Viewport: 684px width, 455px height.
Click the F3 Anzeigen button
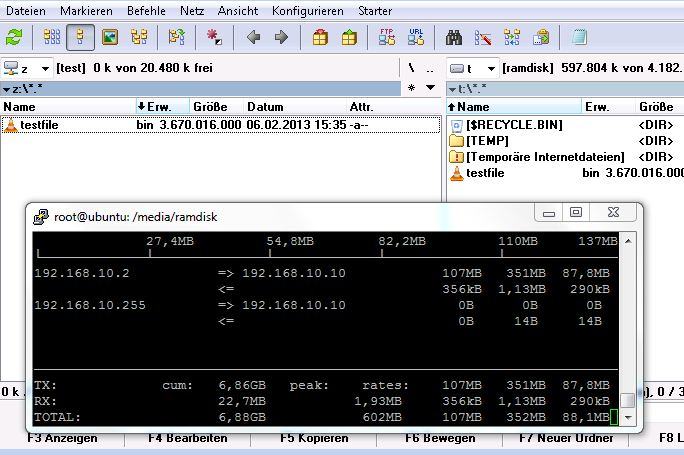click(62, 438)
